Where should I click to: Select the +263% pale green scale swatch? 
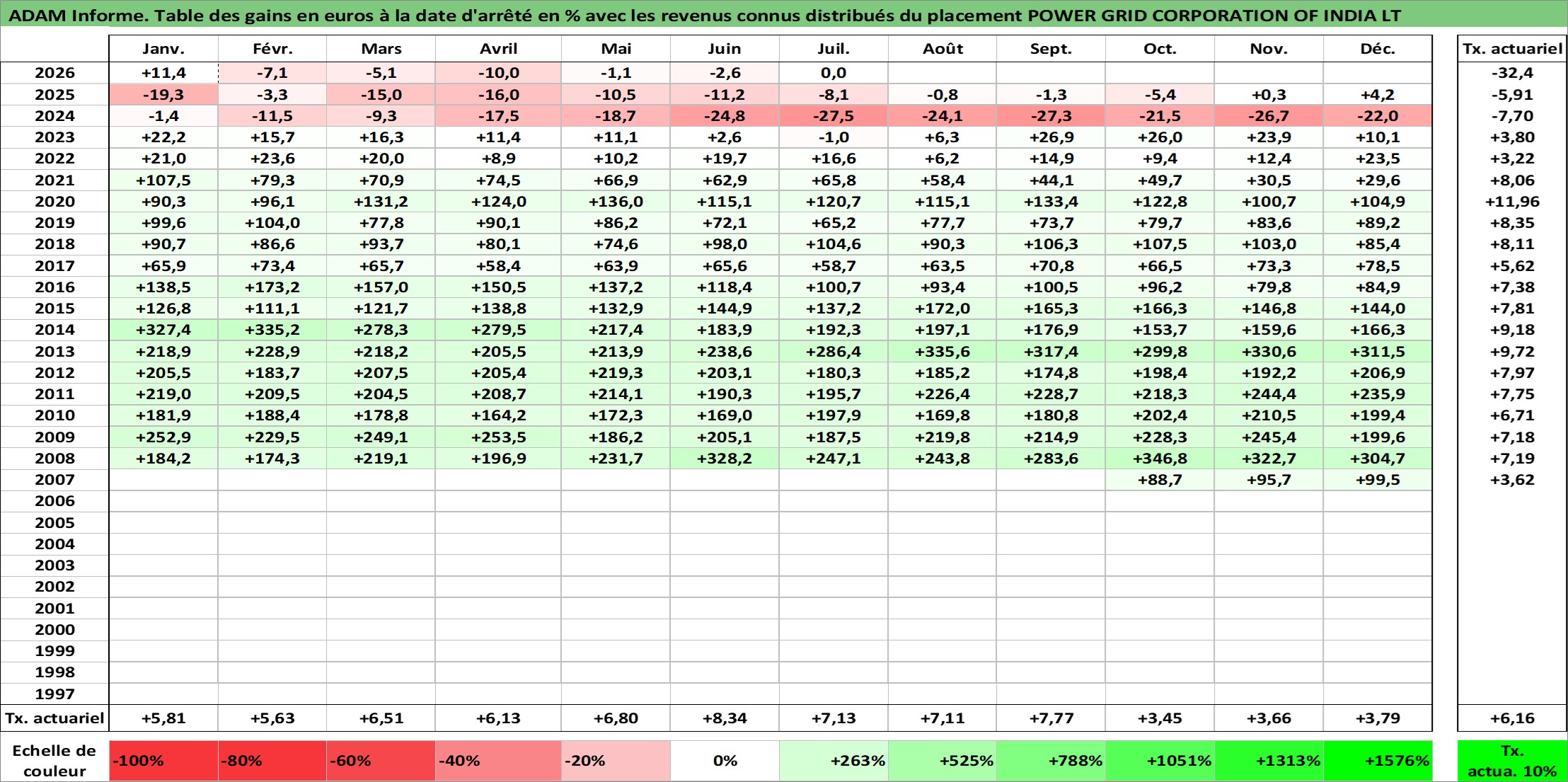tap(834, 761)
